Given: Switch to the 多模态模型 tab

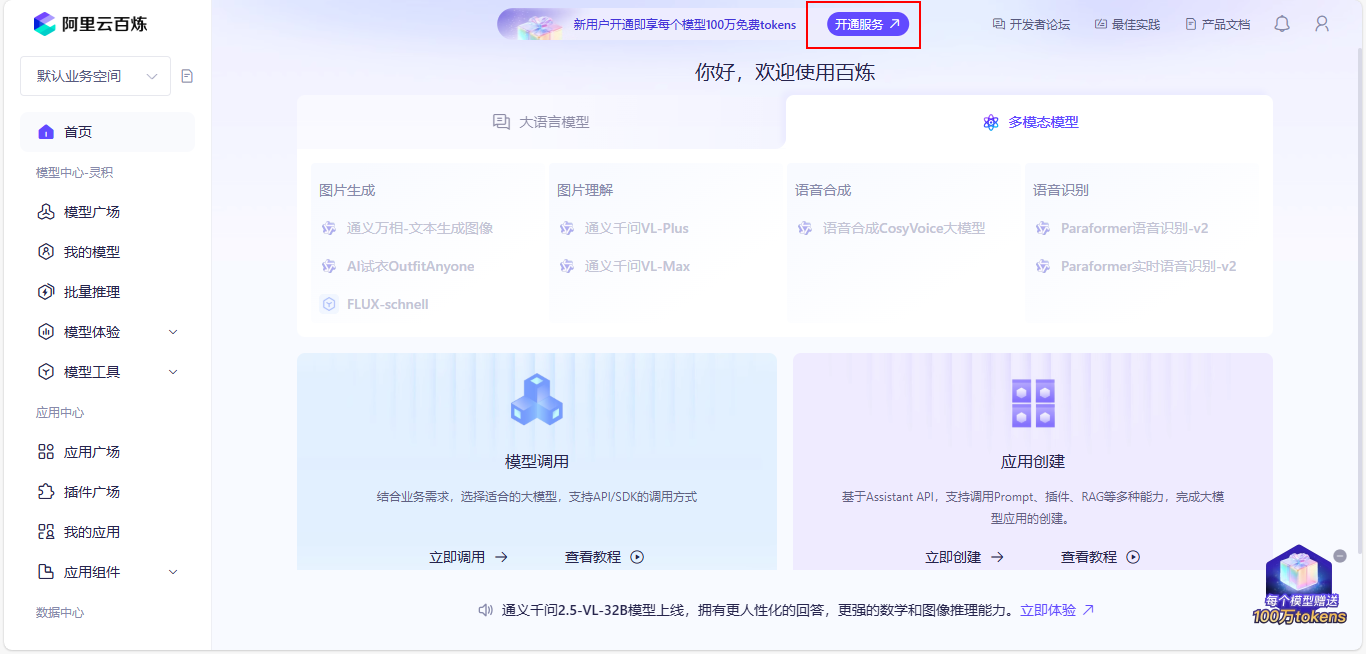Looking at the screenshot, I should coord(1030,121).
